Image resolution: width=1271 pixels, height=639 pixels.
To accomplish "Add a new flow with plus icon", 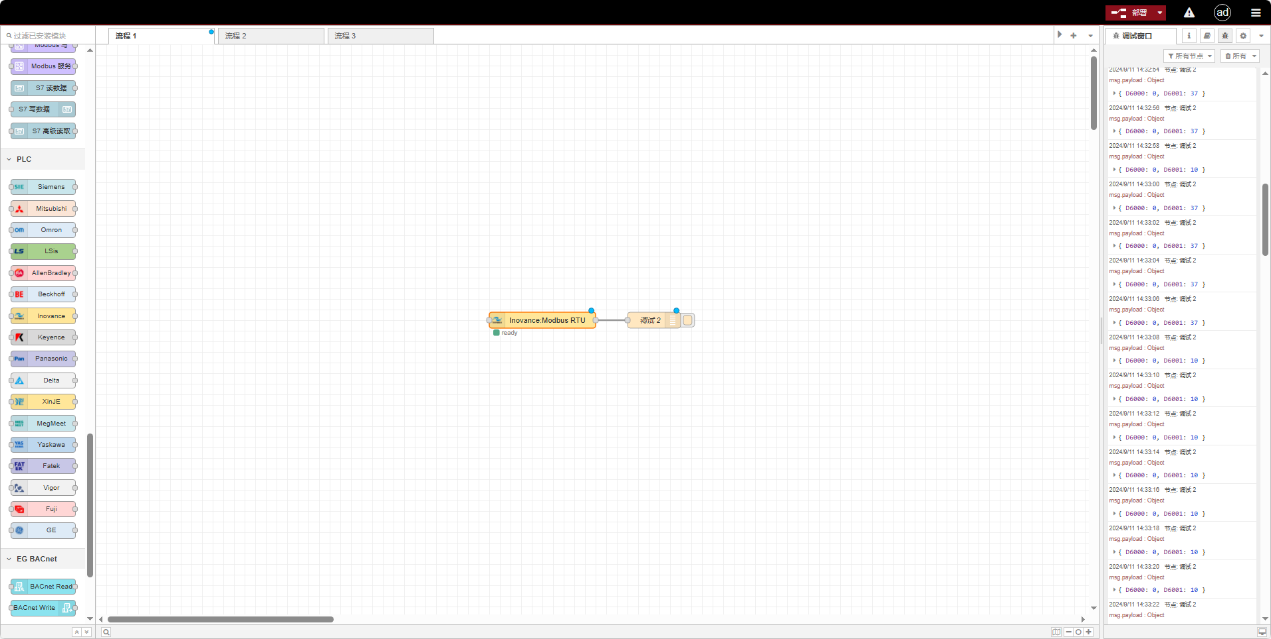I will pyautogui.click(x=1073, y=36).
